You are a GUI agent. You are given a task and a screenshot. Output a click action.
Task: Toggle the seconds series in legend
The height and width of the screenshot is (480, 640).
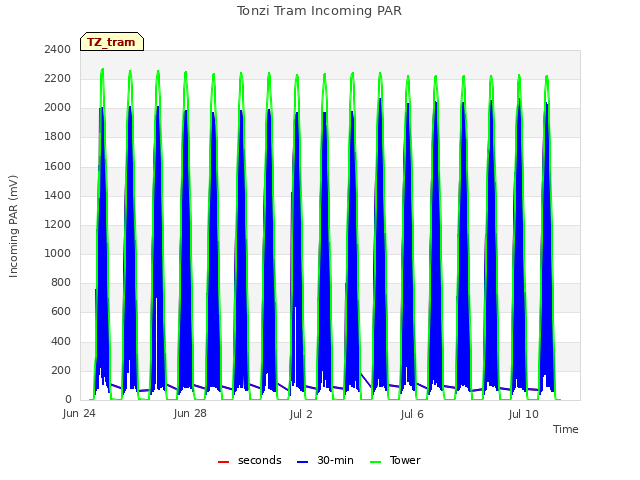point(249,460)
